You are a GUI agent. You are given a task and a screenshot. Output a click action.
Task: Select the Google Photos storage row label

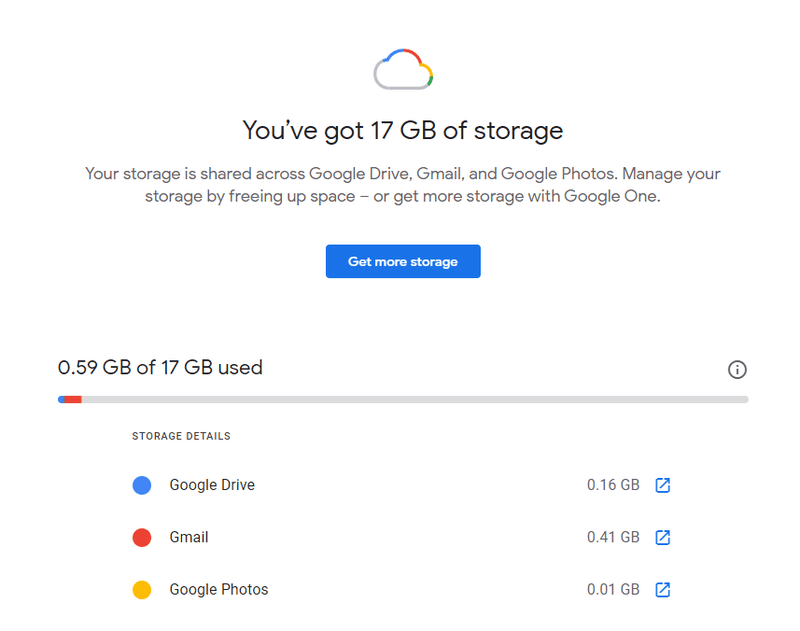coord(219,590)
